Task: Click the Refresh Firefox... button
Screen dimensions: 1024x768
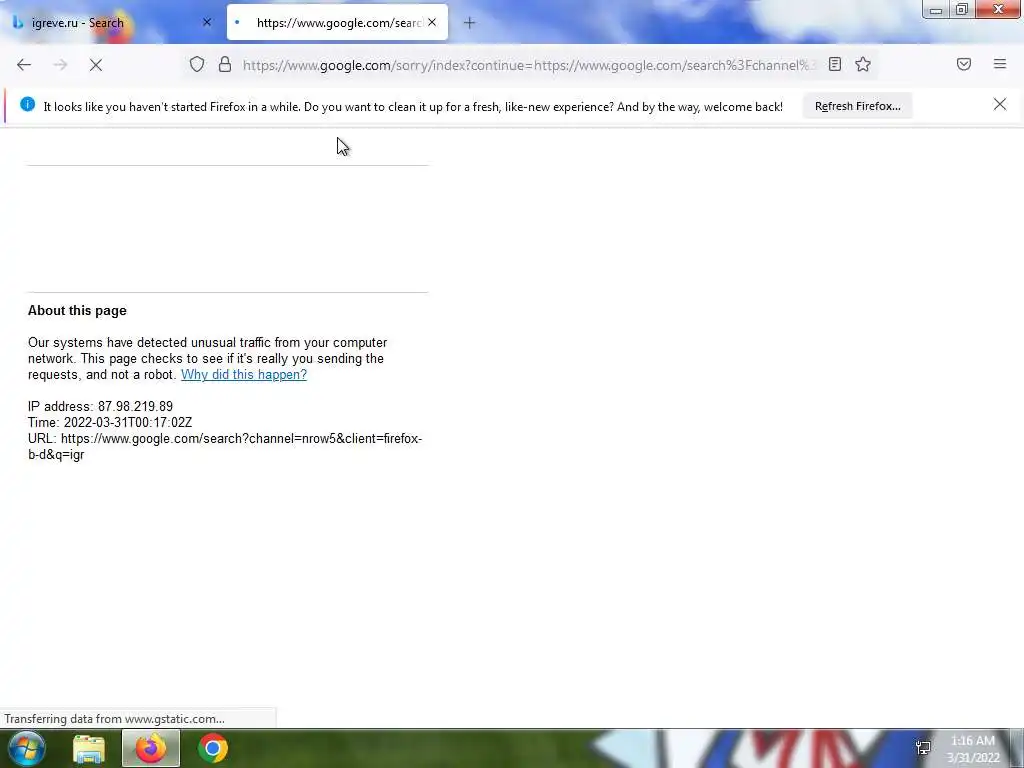Action: point(857,106)
